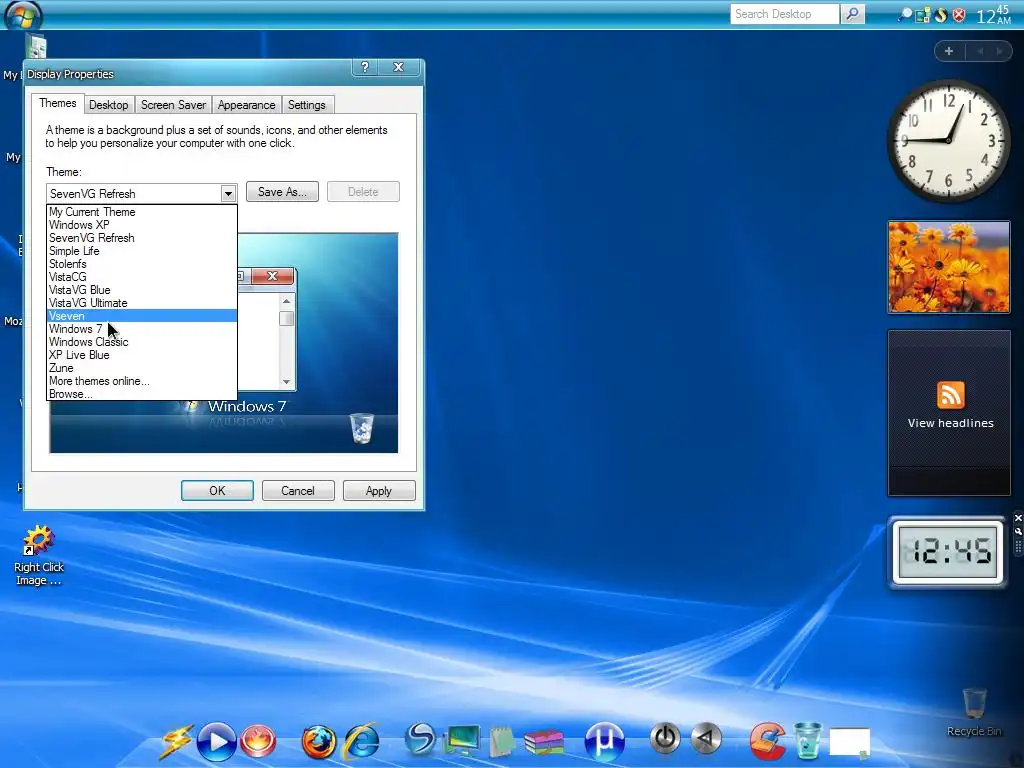
Task: Open the computer monitor icon in the dock
Action: click(x=462, y=742)
